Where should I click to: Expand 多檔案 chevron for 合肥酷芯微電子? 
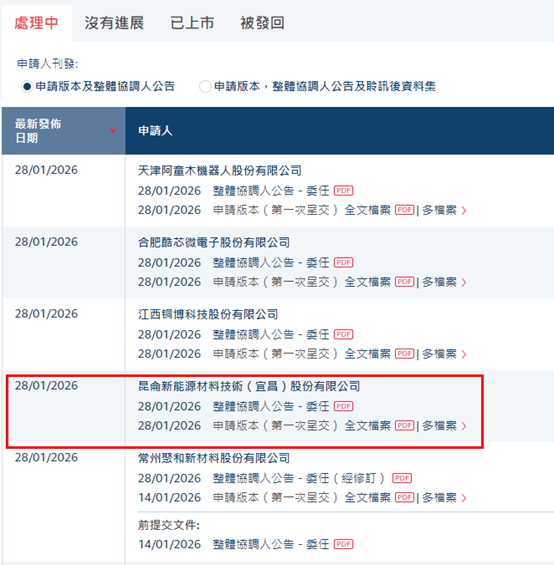[x=464, y=282]
